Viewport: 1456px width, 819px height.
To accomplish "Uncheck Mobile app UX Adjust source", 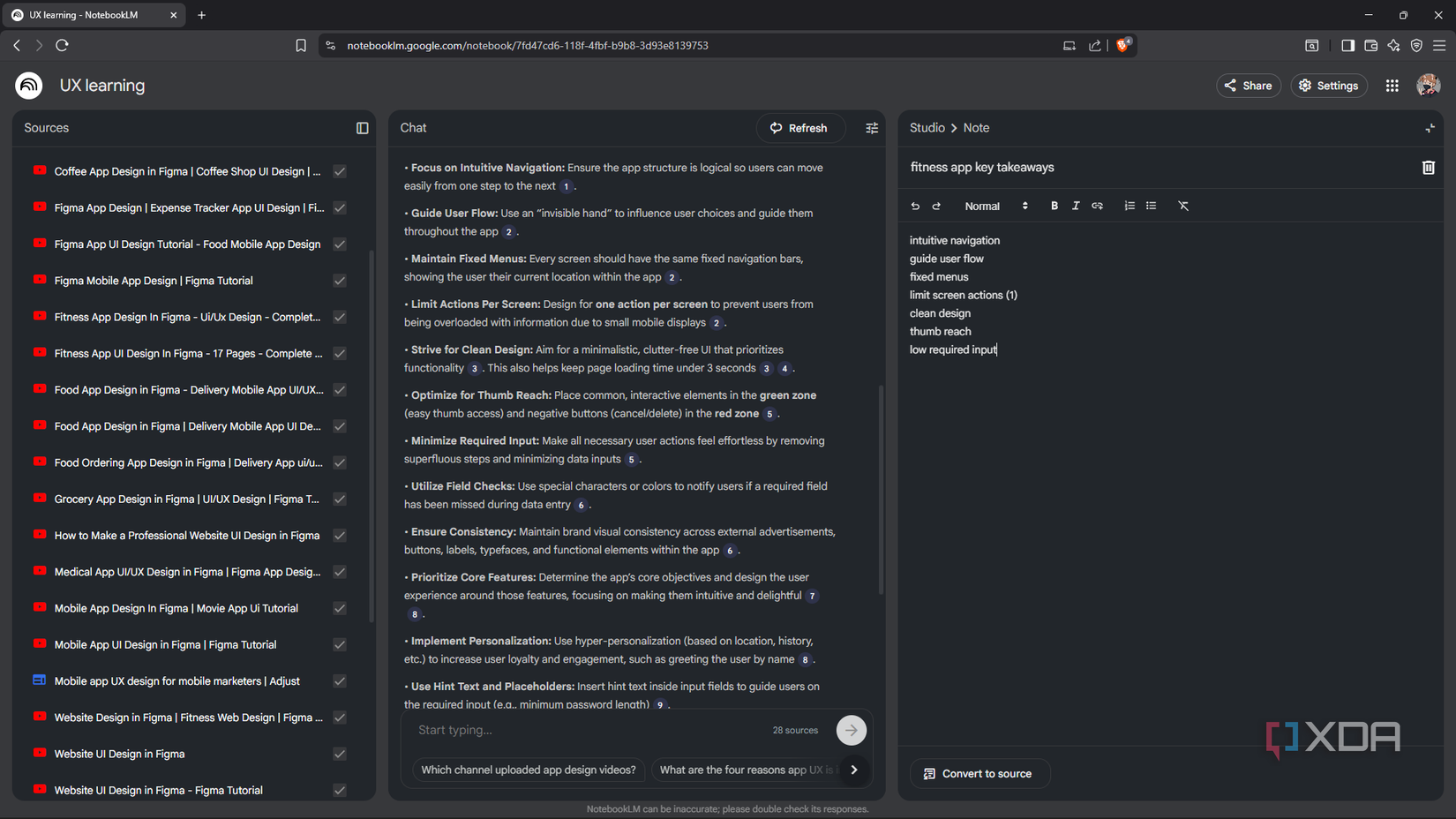I will pos(340,681).
